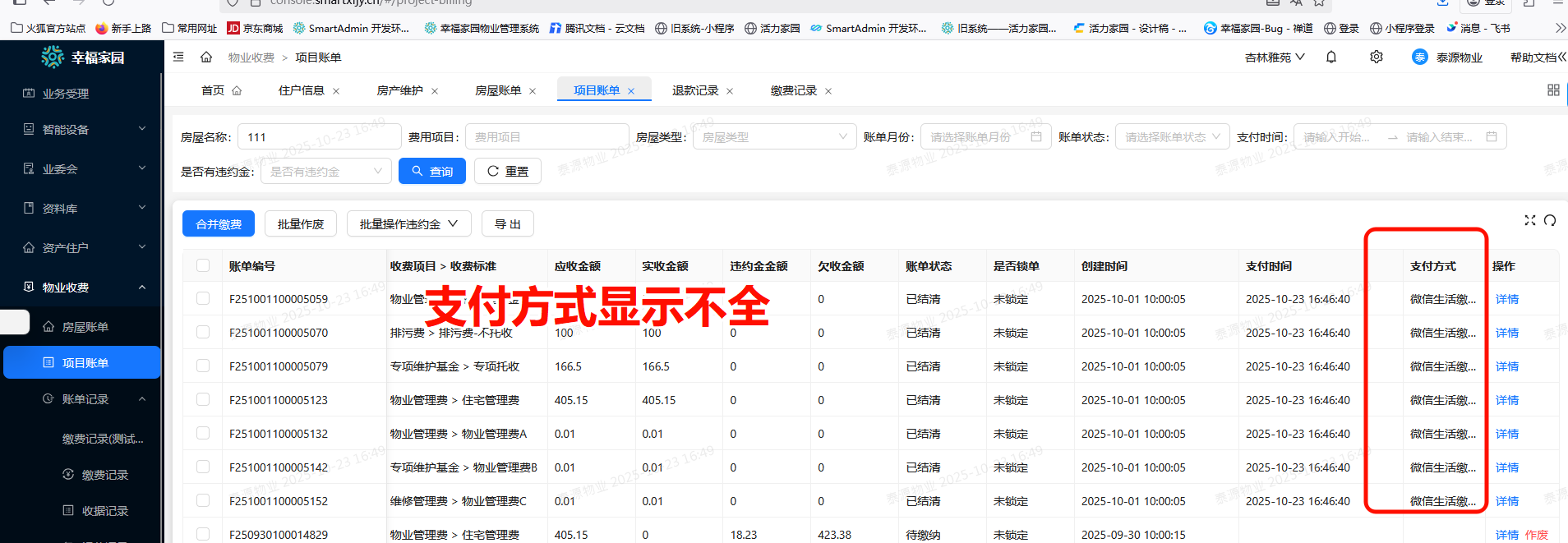Click the 幸福家园 logo icon
Image resolution: width=1568 pixels, height=543 pixels.
[x=53, y=57]
